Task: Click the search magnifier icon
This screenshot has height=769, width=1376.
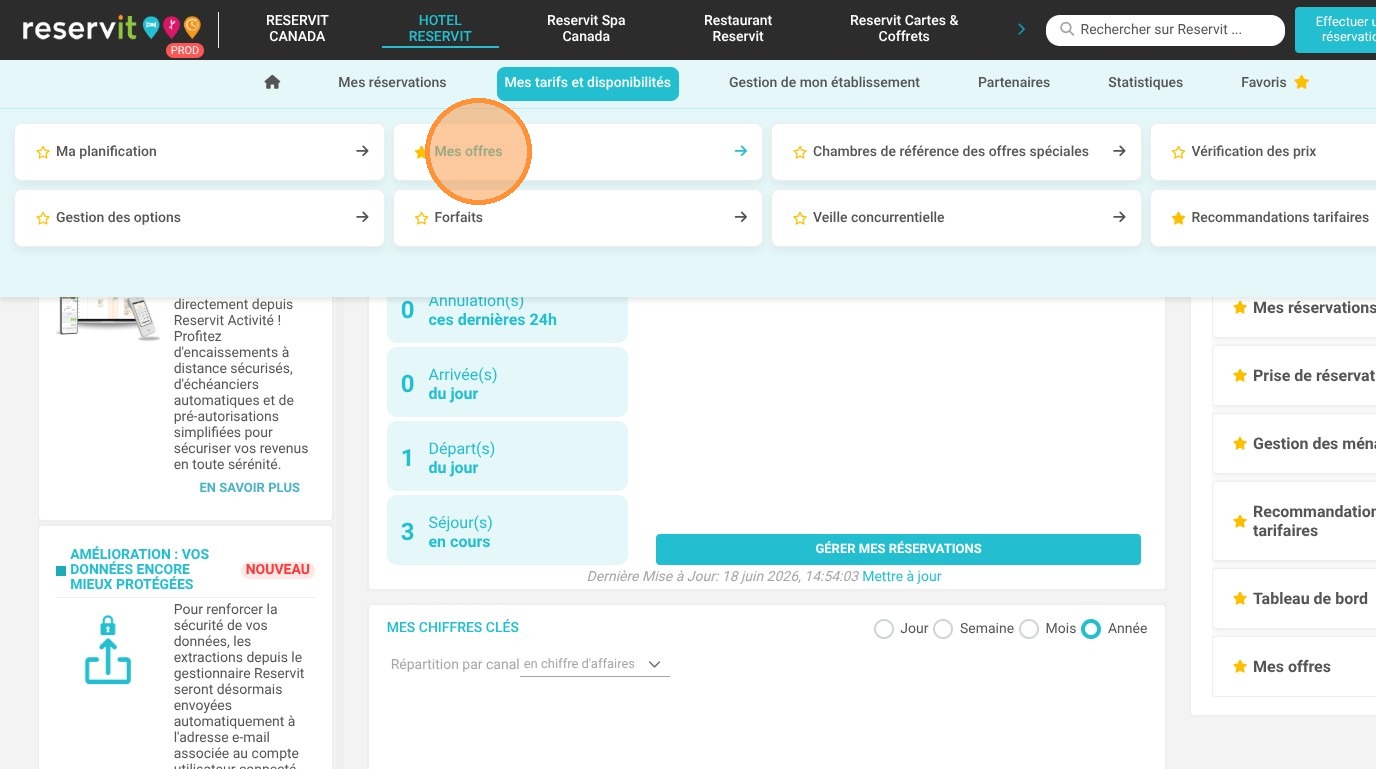Action: (x=1066, y=29)
